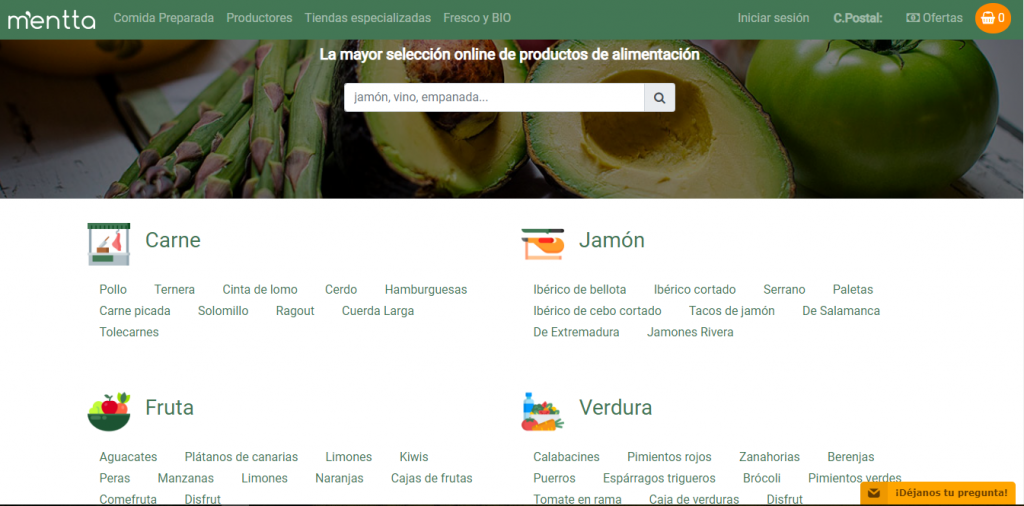Open the Ibérico de bellota link

pyautogui.click(x=580, y=290)
